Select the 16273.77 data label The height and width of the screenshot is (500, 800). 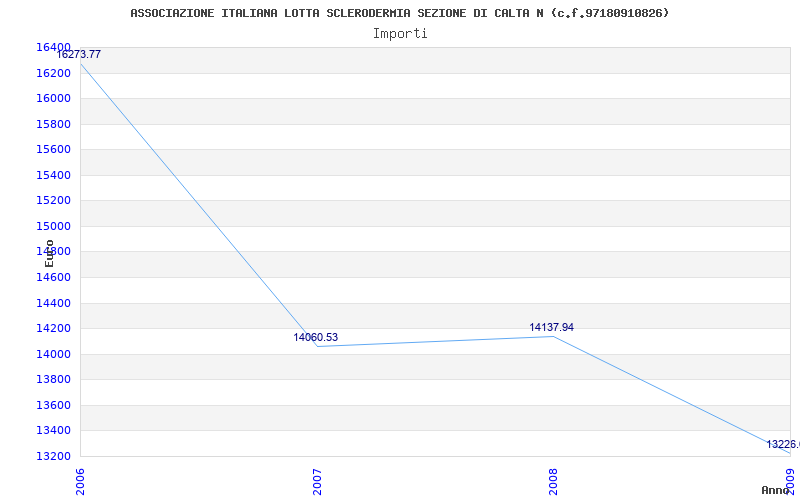click(x=79, y=54)
